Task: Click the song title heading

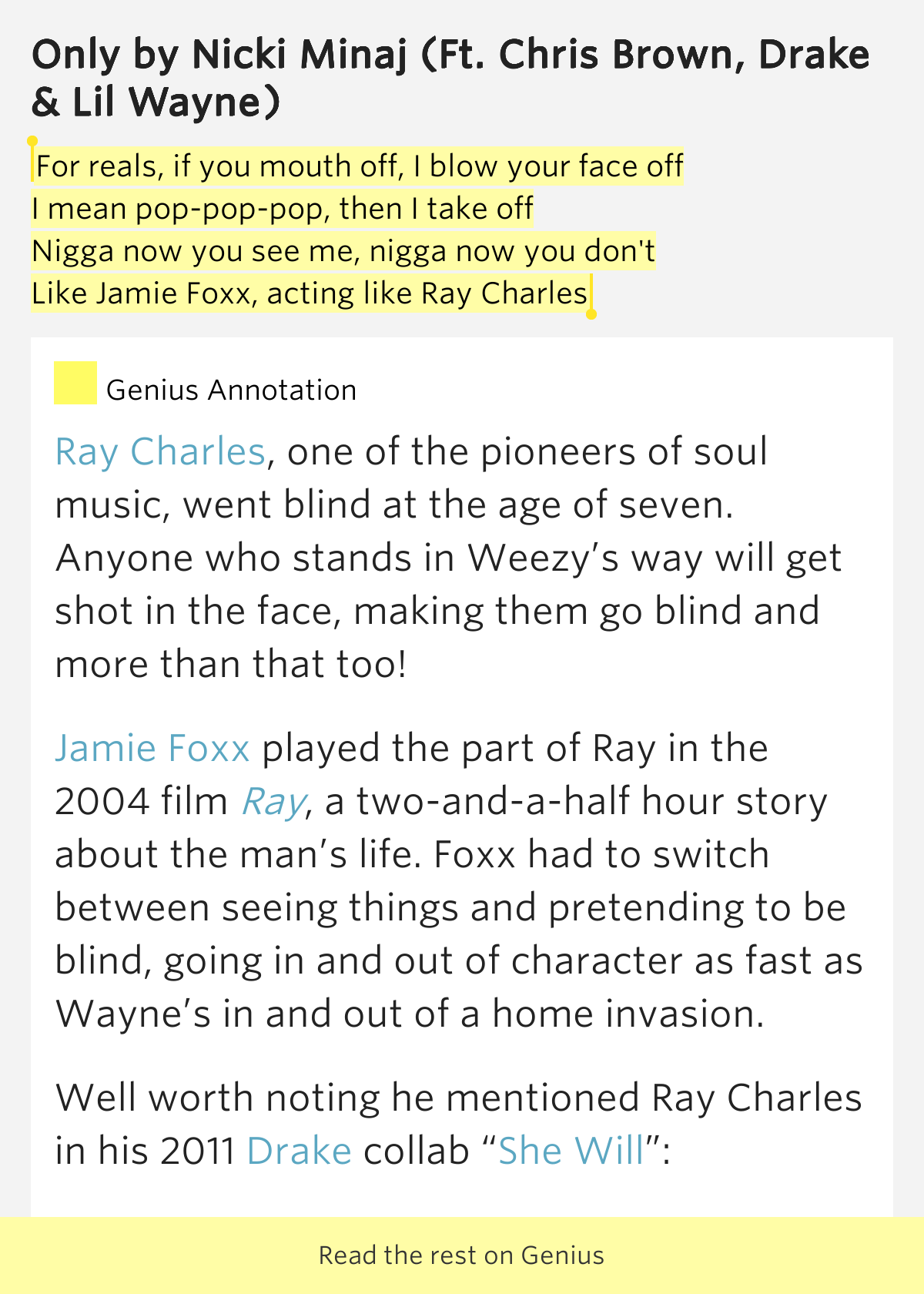Action: pos(451,78)
